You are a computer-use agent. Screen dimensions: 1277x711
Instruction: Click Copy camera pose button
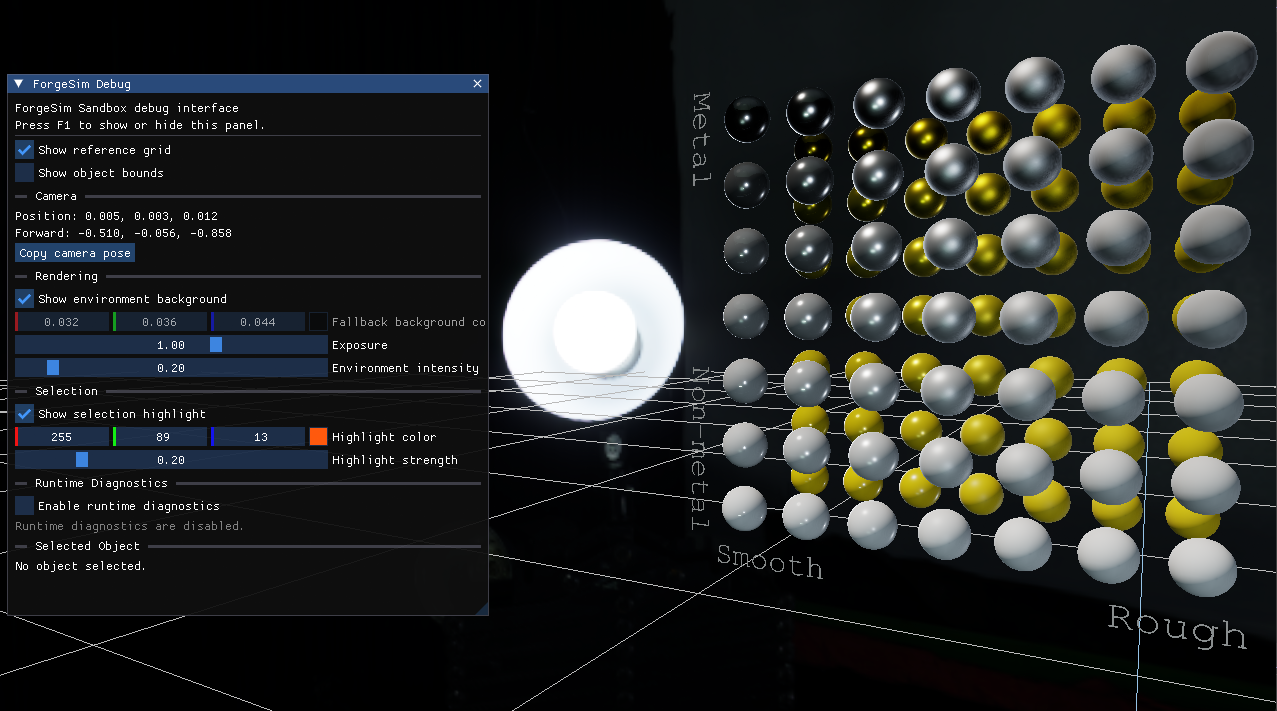coord(75,253)
